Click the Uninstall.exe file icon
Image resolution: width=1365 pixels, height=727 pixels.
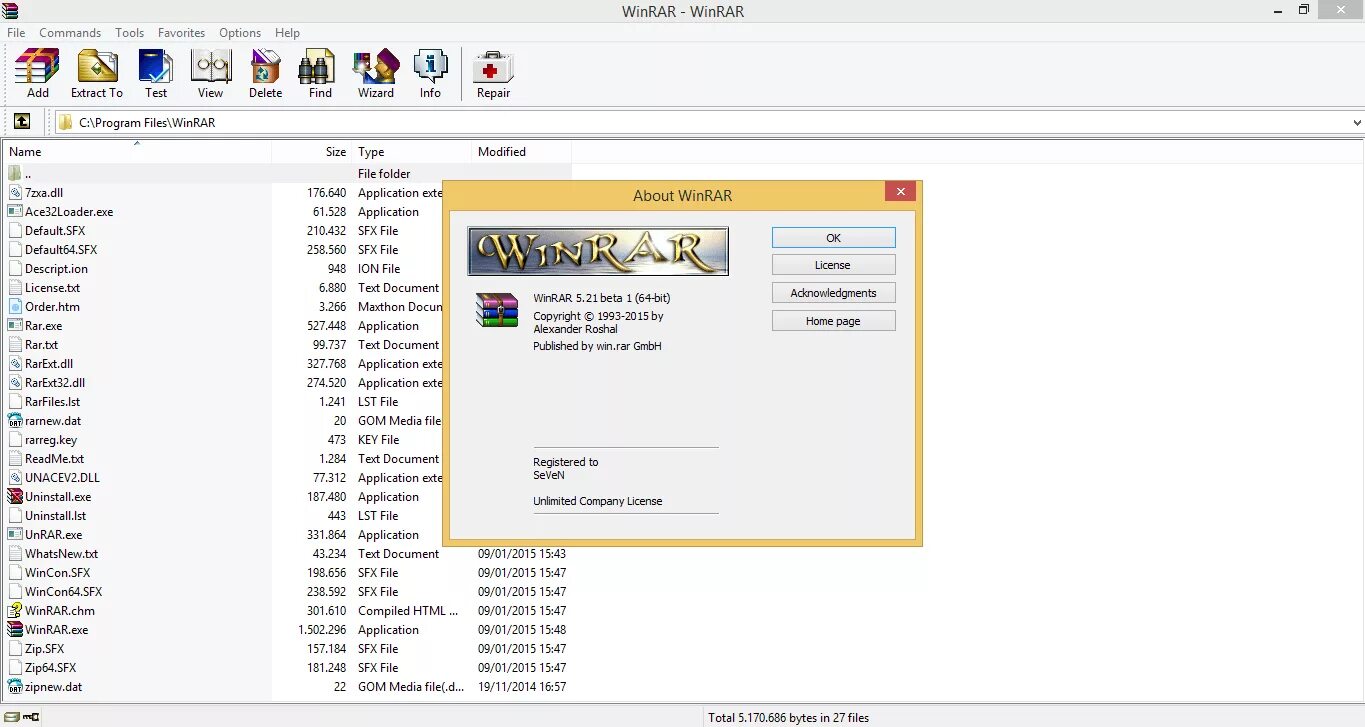tap(15, 497)
